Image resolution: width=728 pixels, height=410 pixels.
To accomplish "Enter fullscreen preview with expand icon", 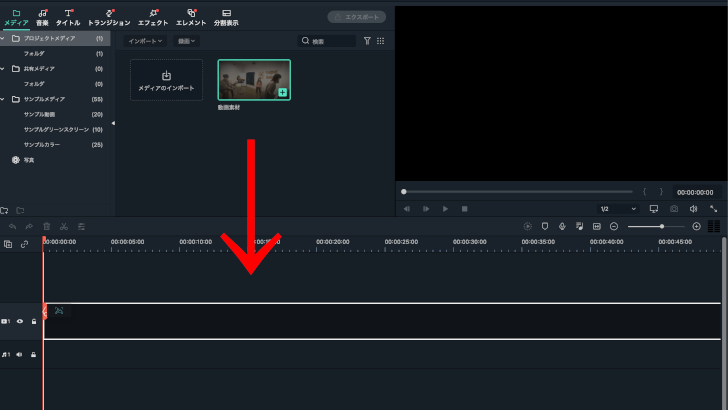I will 714,209.
